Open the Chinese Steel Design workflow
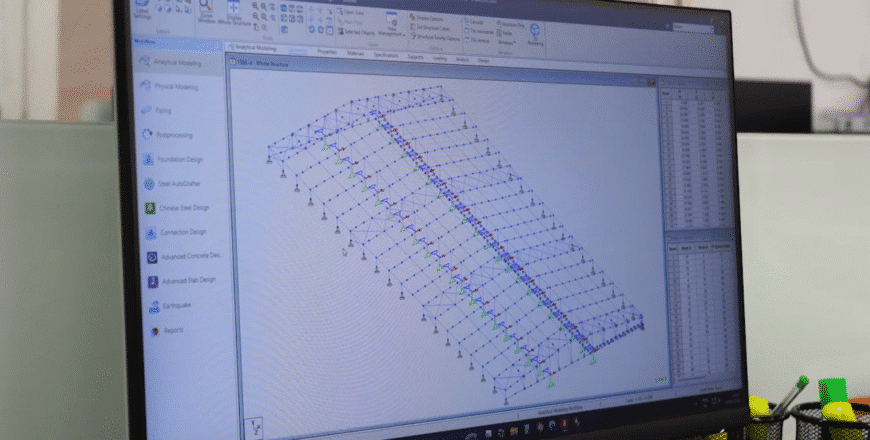Viewport: 870px width, 440px height. 184,208
